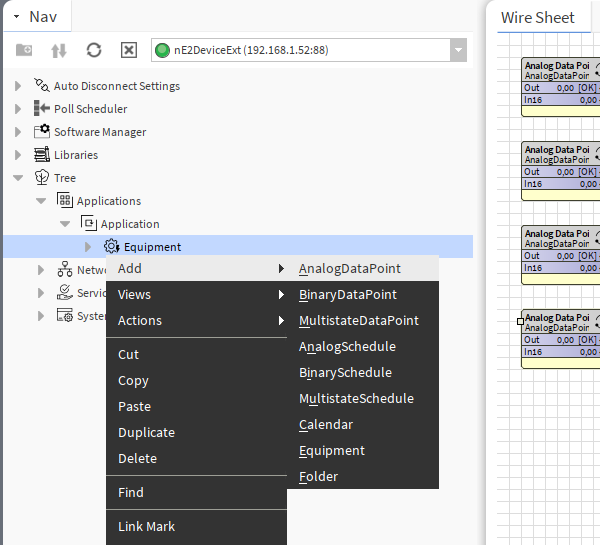Collapse the Applications node

41,201
